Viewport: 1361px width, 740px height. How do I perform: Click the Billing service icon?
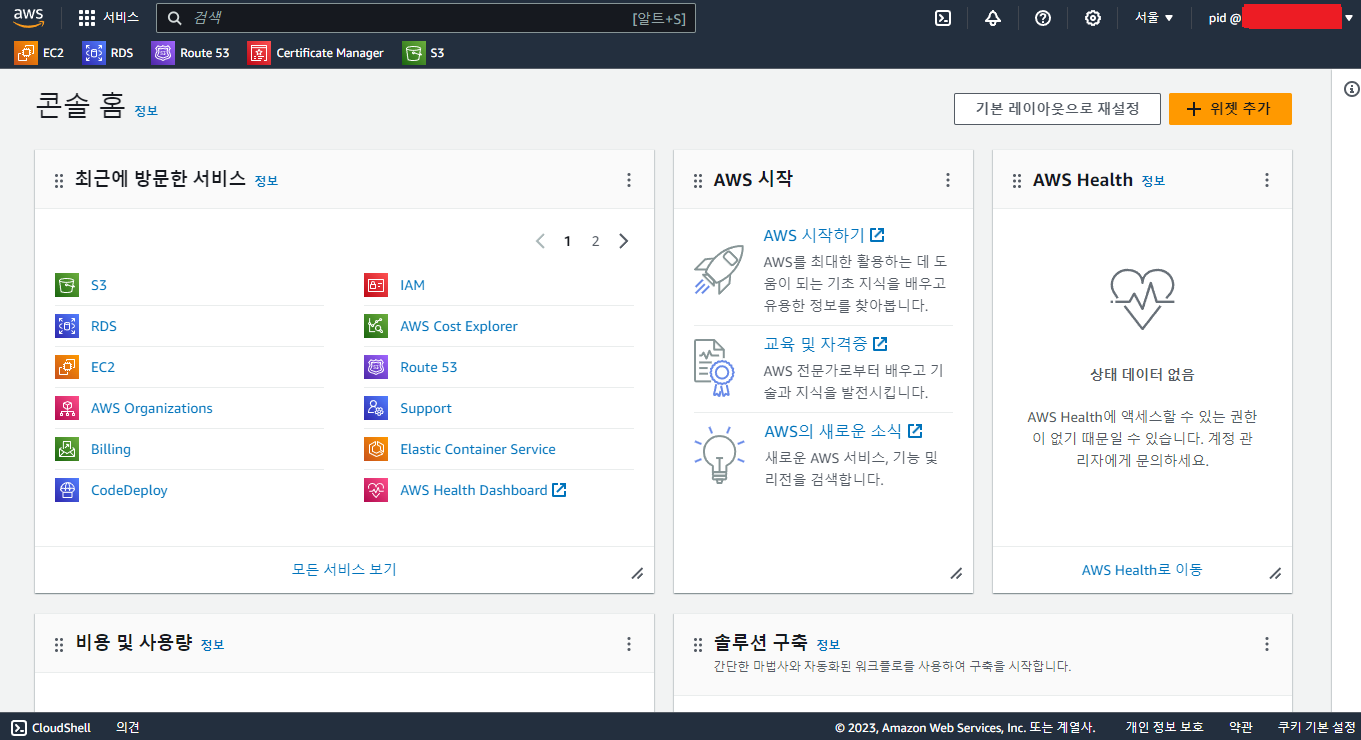[x=67, y=449]
